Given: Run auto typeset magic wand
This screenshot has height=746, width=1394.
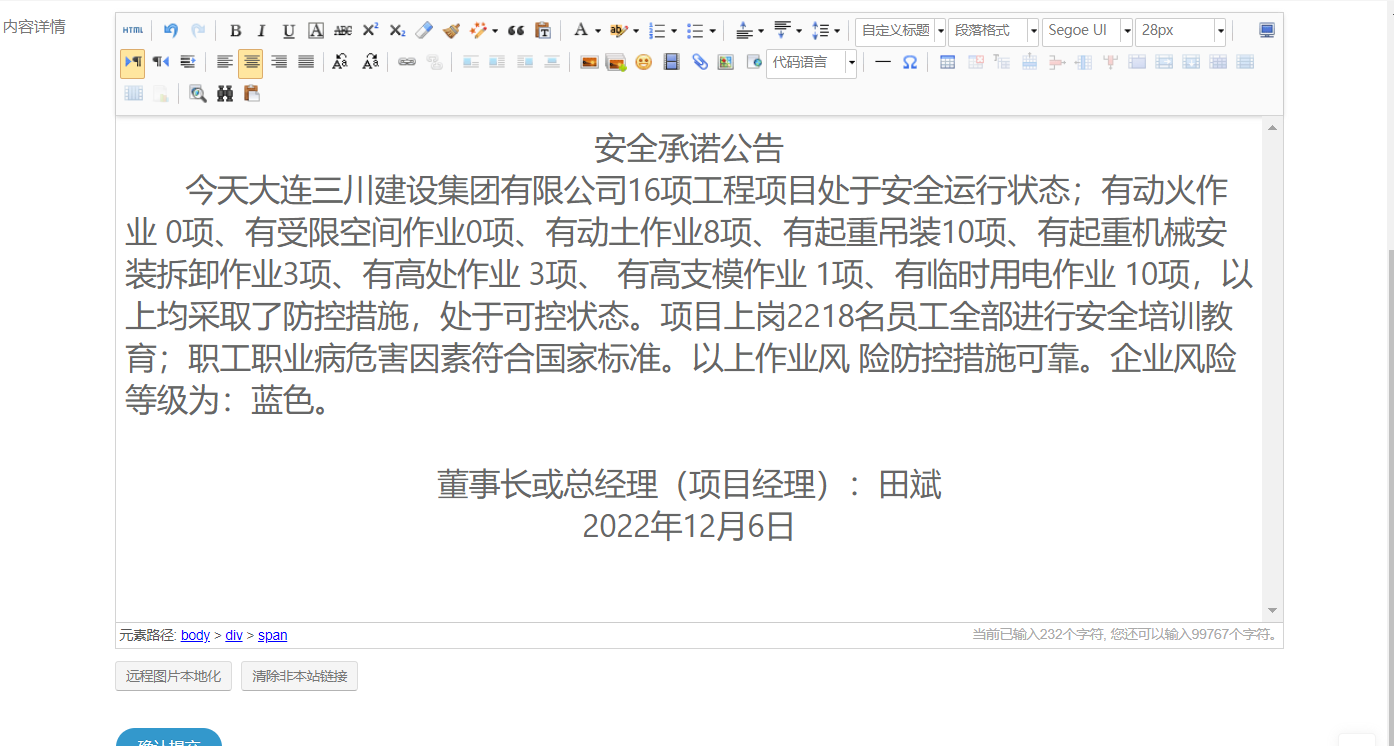Looking at the screenshot, I should (479, 31).
